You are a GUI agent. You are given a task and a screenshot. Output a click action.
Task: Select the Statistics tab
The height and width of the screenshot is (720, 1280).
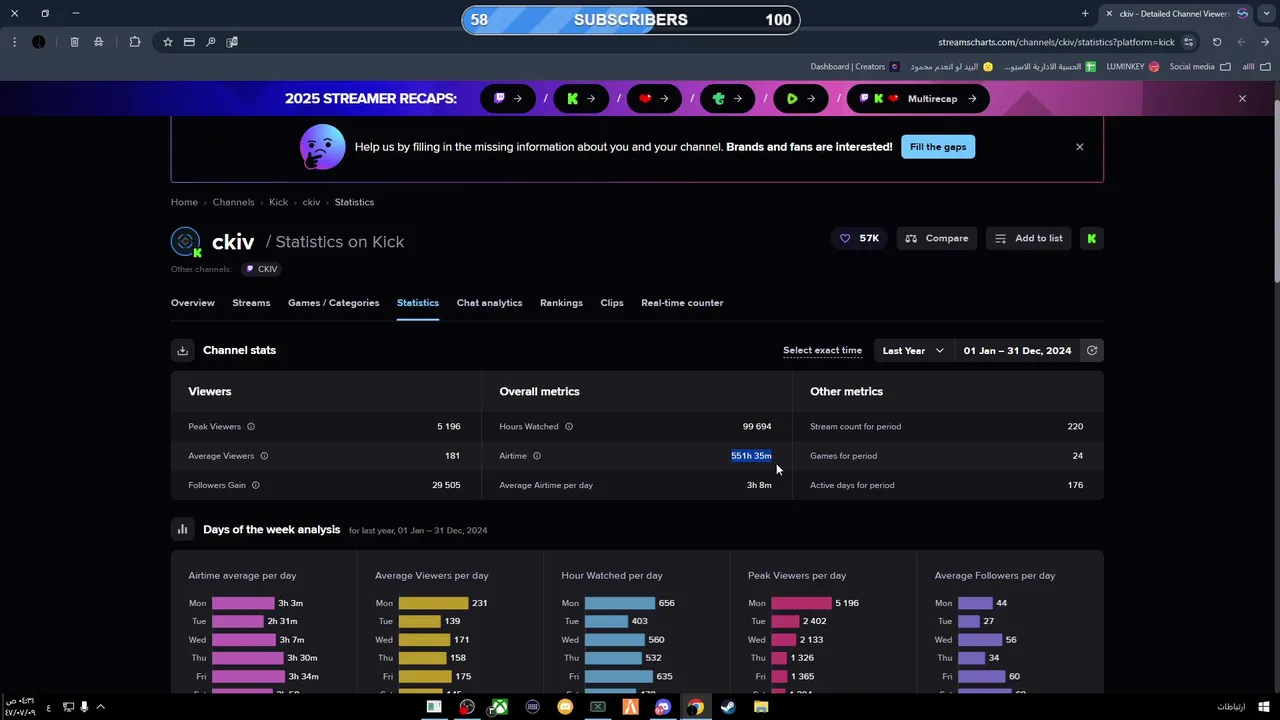[418, 303]
